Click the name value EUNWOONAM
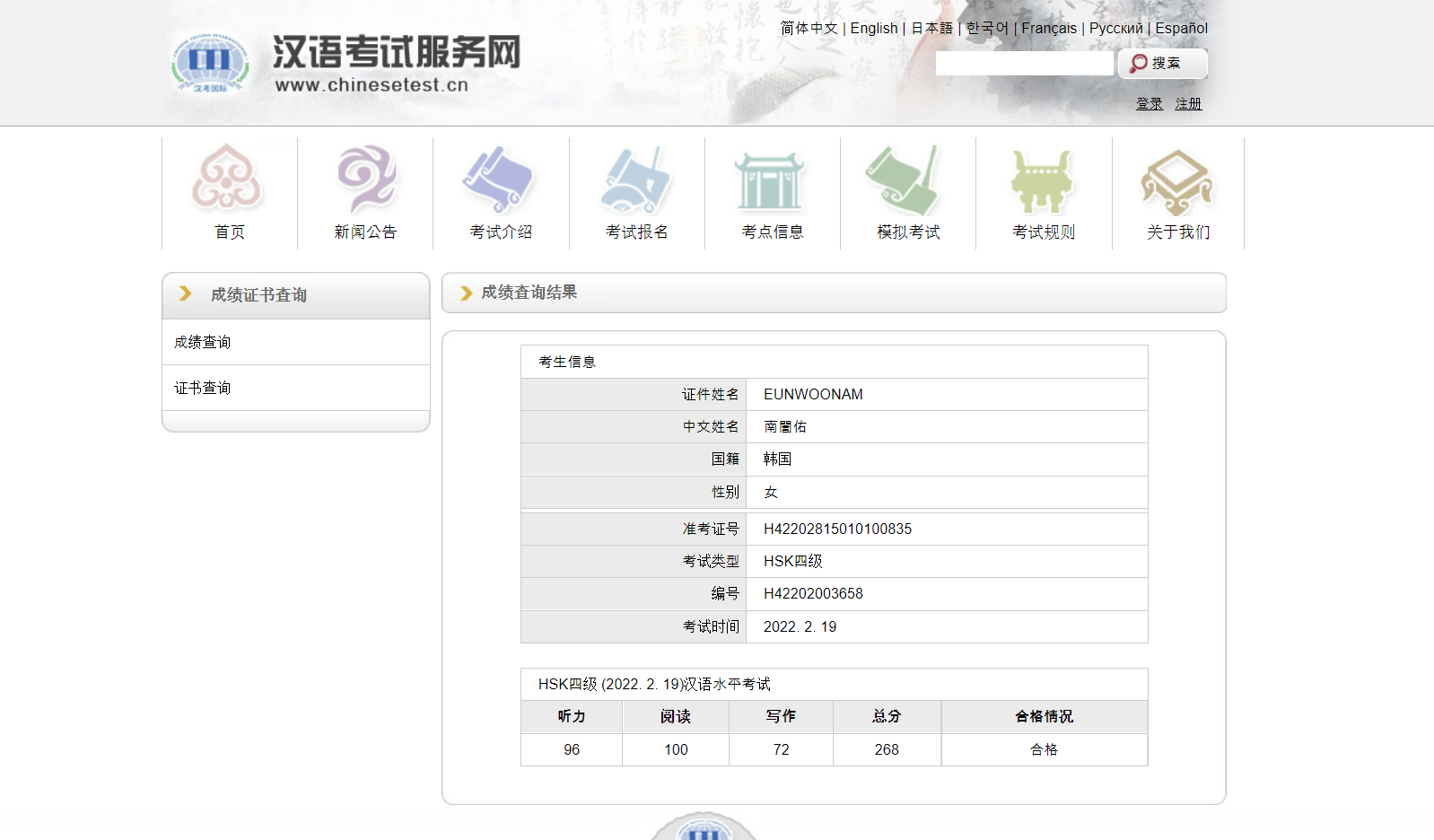1434x840 pixels. pos(813,394)
